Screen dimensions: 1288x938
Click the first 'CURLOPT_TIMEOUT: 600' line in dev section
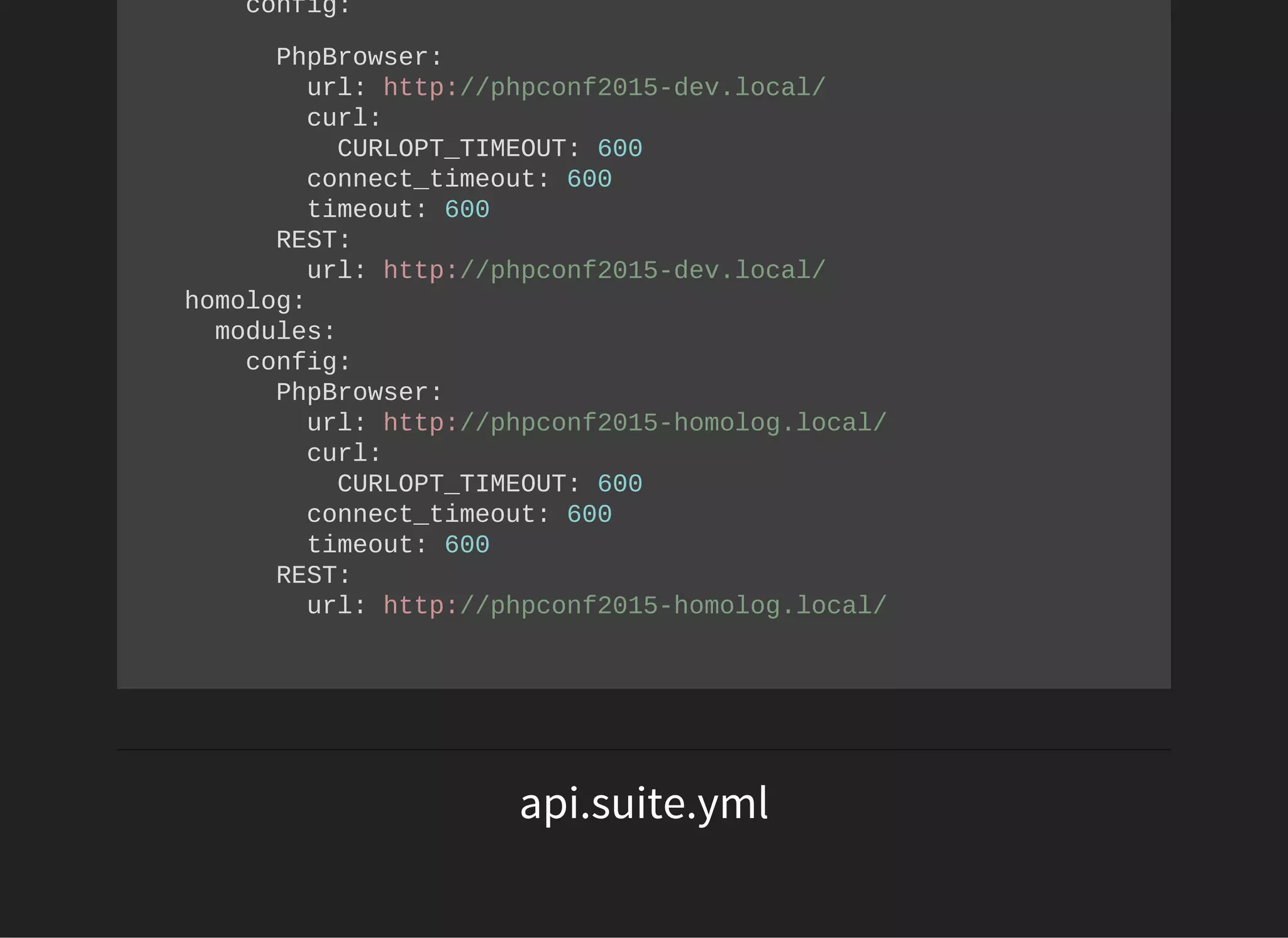(x=490, y=149)
